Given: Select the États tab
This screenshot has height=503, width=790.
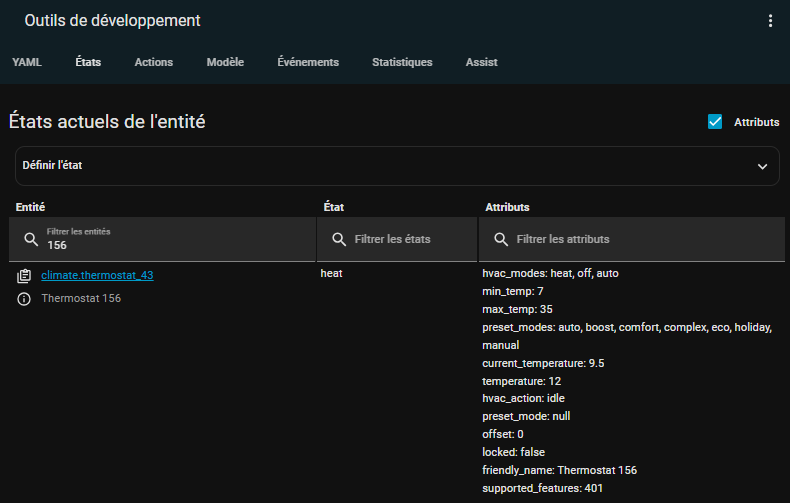Looking at the screenshot, I should (88, 62).
